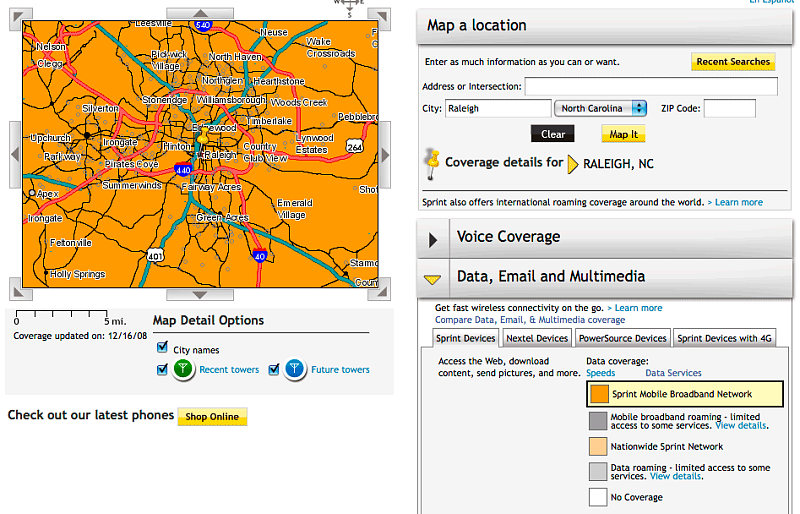
Task: Open the Data Services coverage view
Action: pos(673,373)
